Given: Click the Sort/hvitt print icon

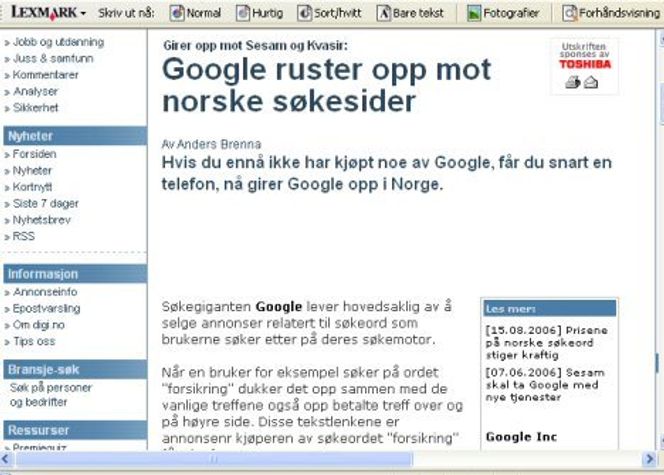Looking at the screenshot, I should (x=304, y=13).
